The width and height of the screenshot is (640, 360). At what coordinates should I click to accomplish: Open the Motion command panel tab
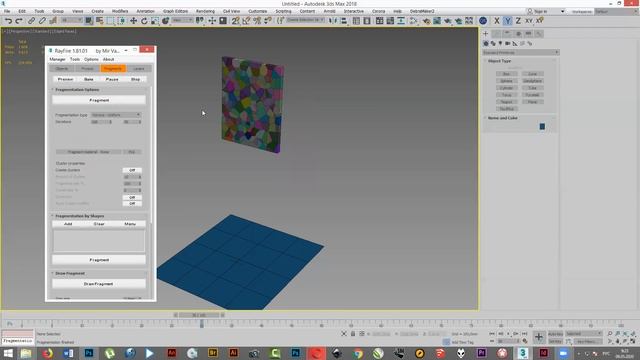518,33
